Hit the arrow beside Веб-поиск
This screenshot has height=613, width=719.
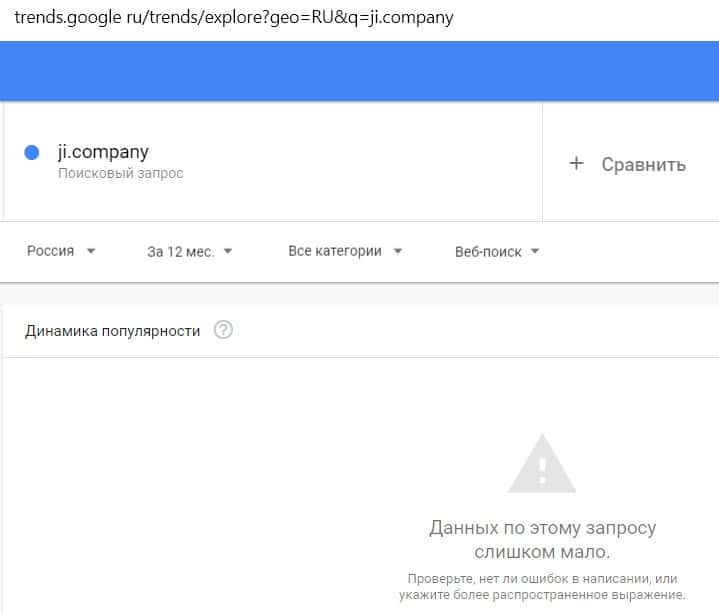pos(534,251)
